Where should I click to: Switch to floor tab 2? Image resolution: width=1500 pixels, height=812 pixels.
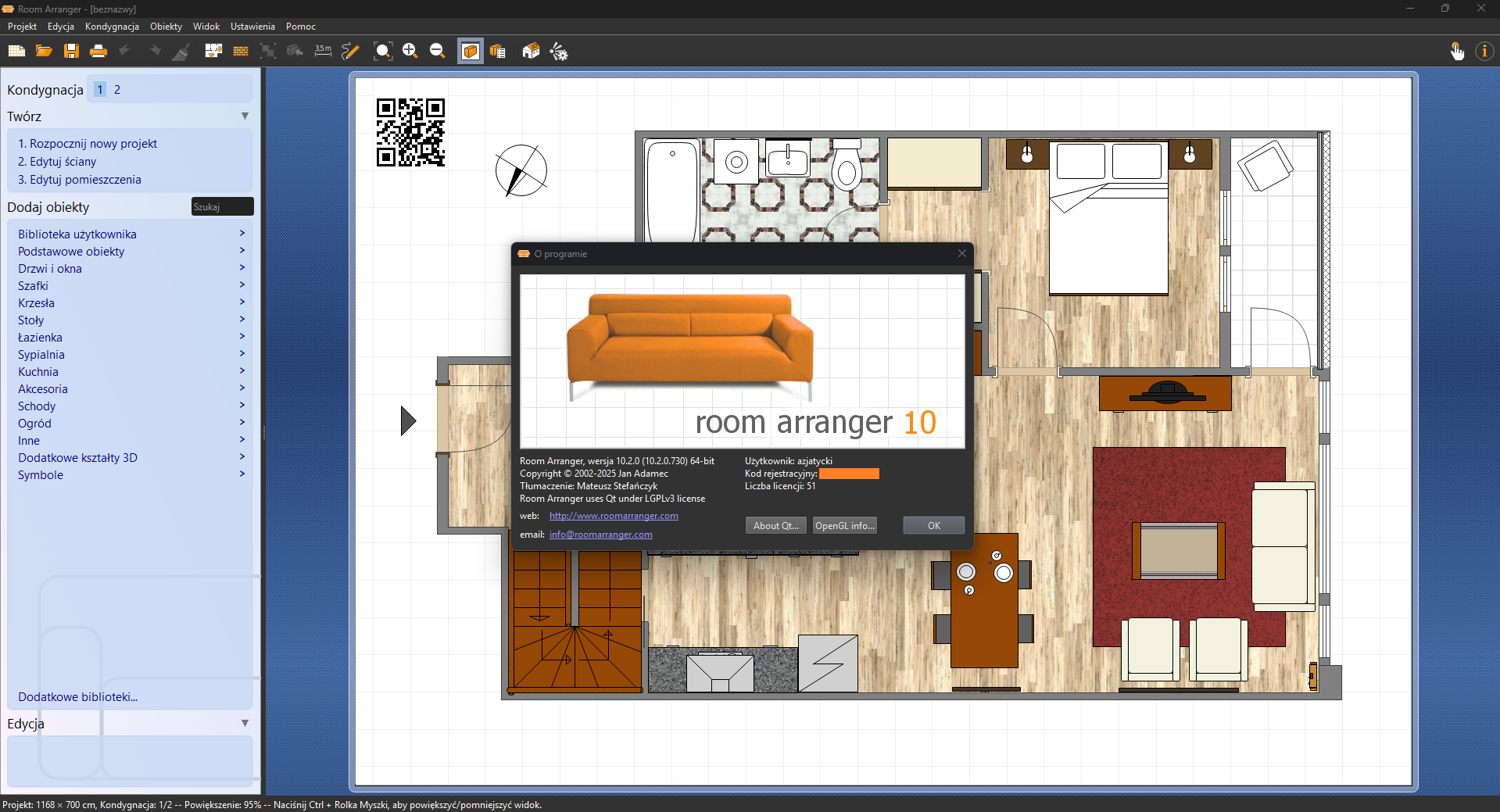pos(117,89)
